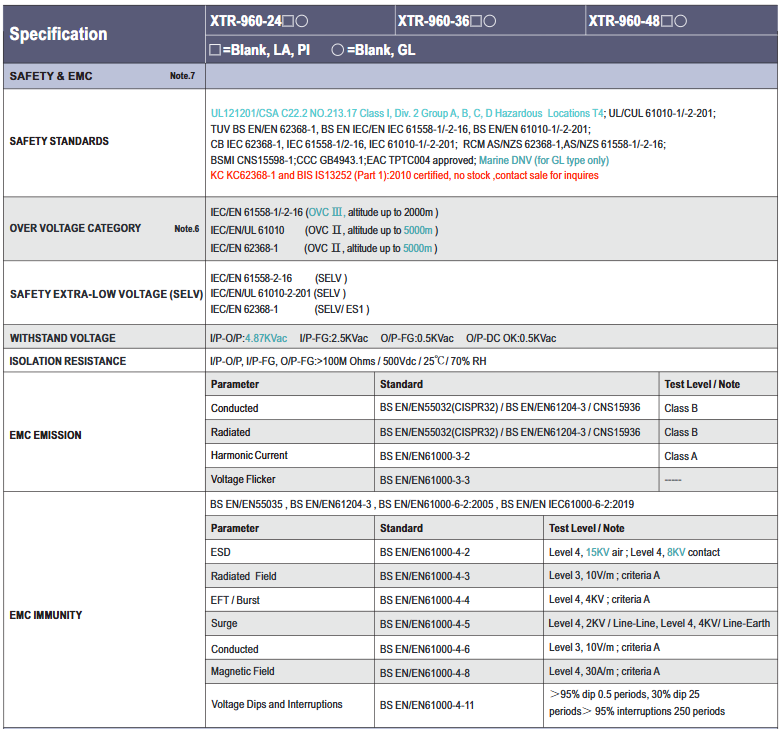Screen dimensions: 781x729
Task: Click the EMC IMMUNITY row label
Action: pos(46,615)
